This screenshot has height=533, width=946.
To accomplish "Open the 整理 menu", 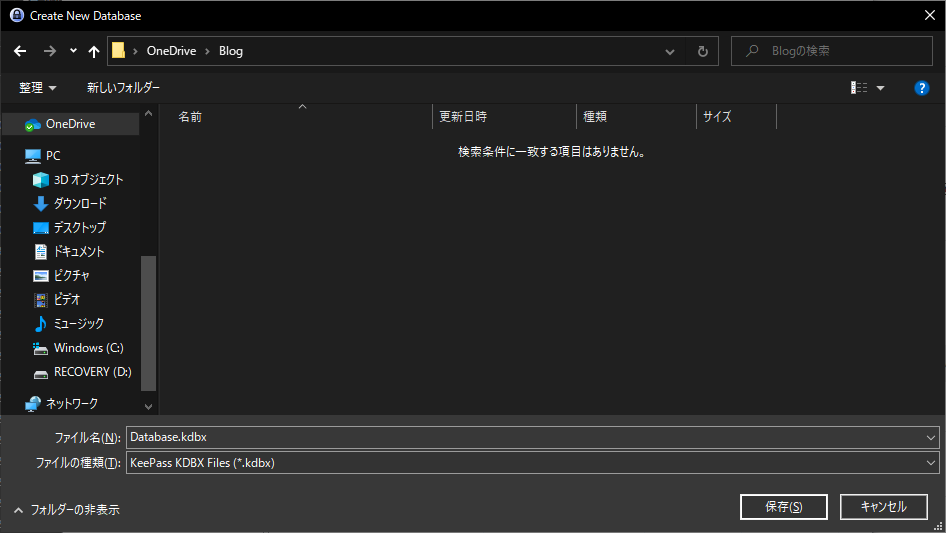I will [x=37, y=88].
